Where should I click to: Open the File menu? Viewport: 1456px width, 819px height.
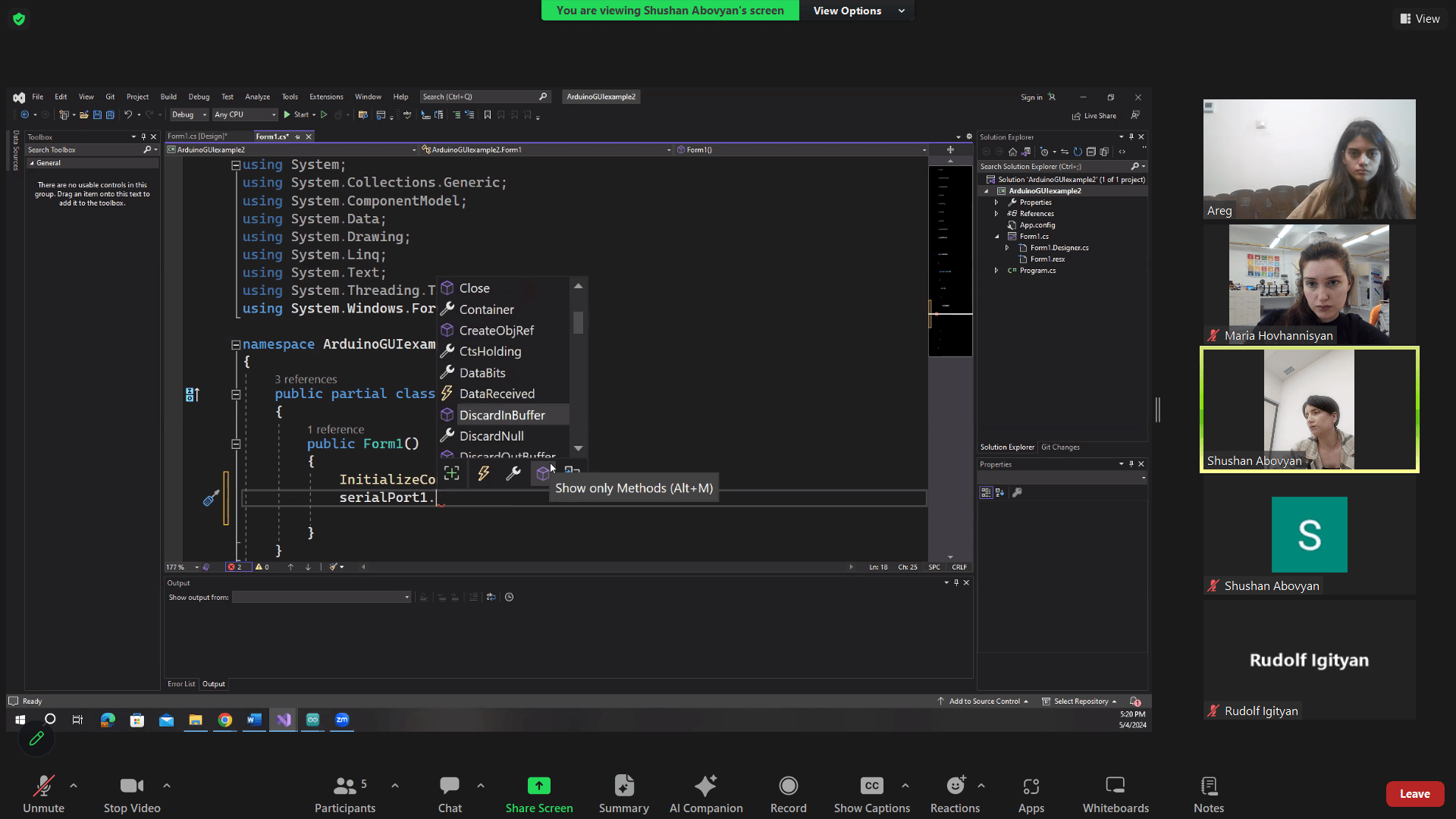point(38,97)
